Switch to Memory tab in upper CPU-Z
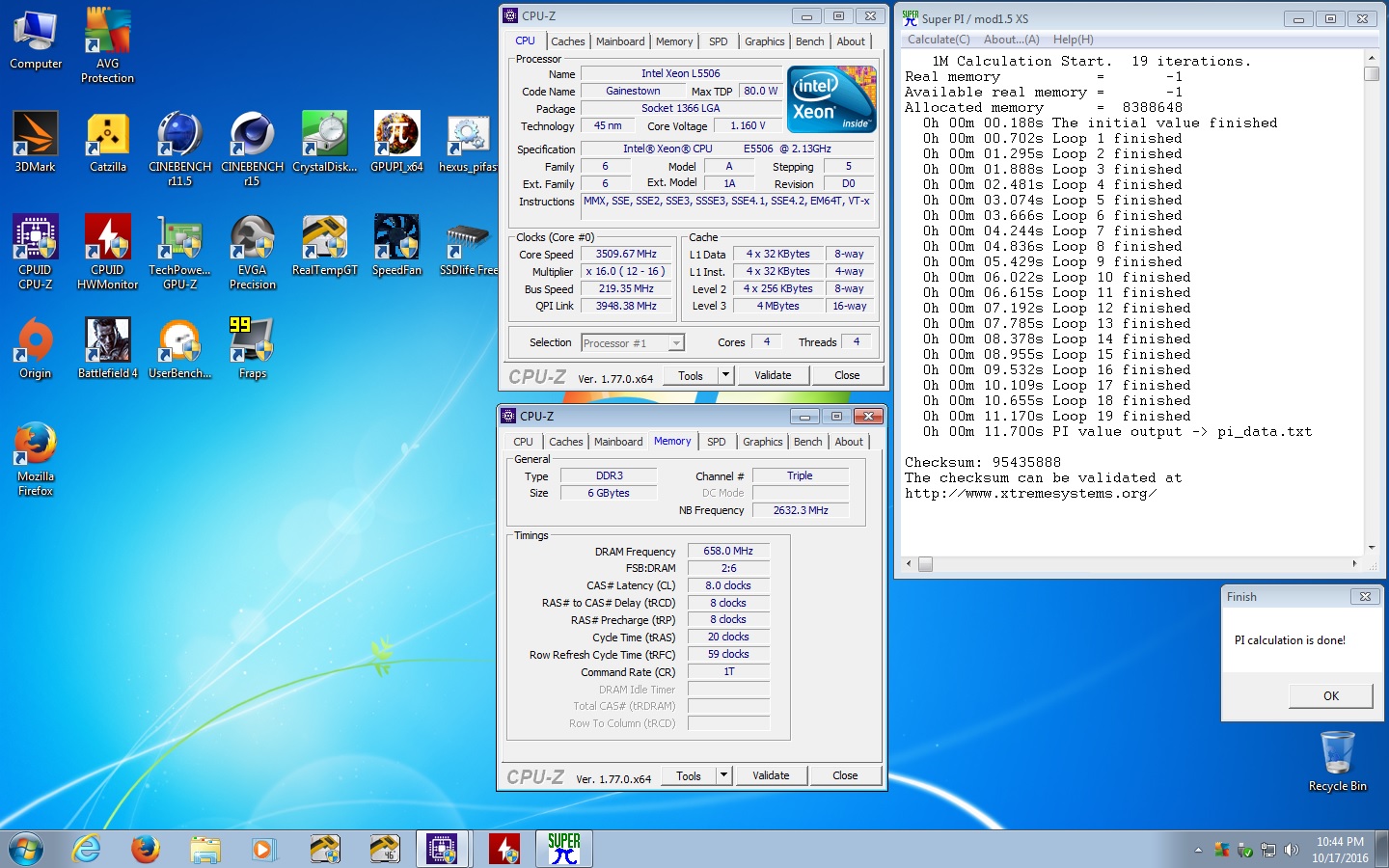 click(x=674, y=41)
